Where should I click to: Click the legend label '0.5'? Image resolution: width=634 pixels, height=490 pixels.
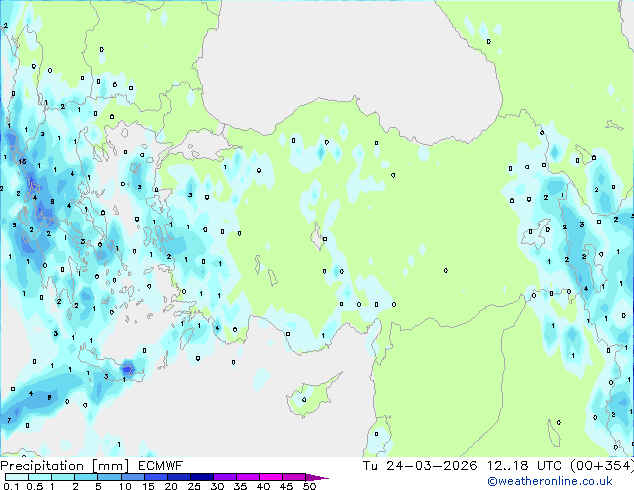click(34, 486)
